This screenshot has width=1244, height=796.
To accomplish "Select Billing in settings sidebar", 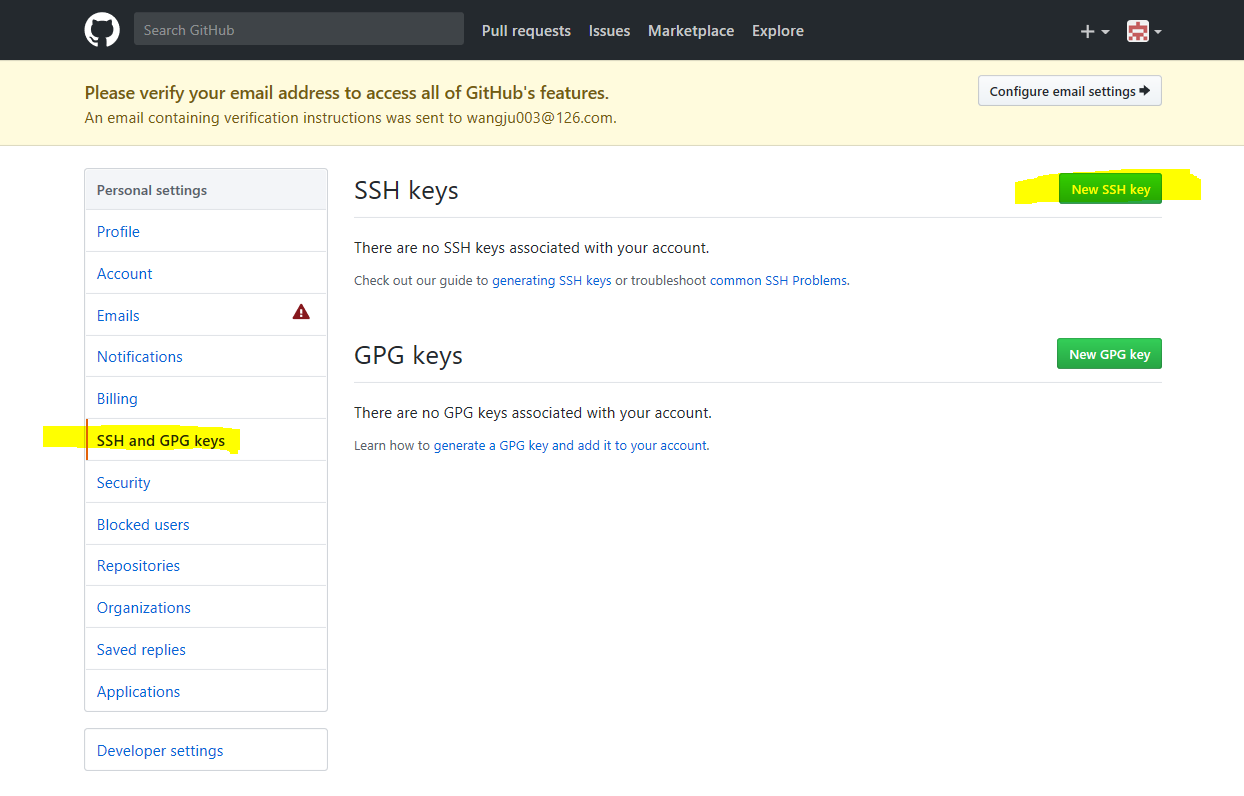I will [x=206, y=398].
